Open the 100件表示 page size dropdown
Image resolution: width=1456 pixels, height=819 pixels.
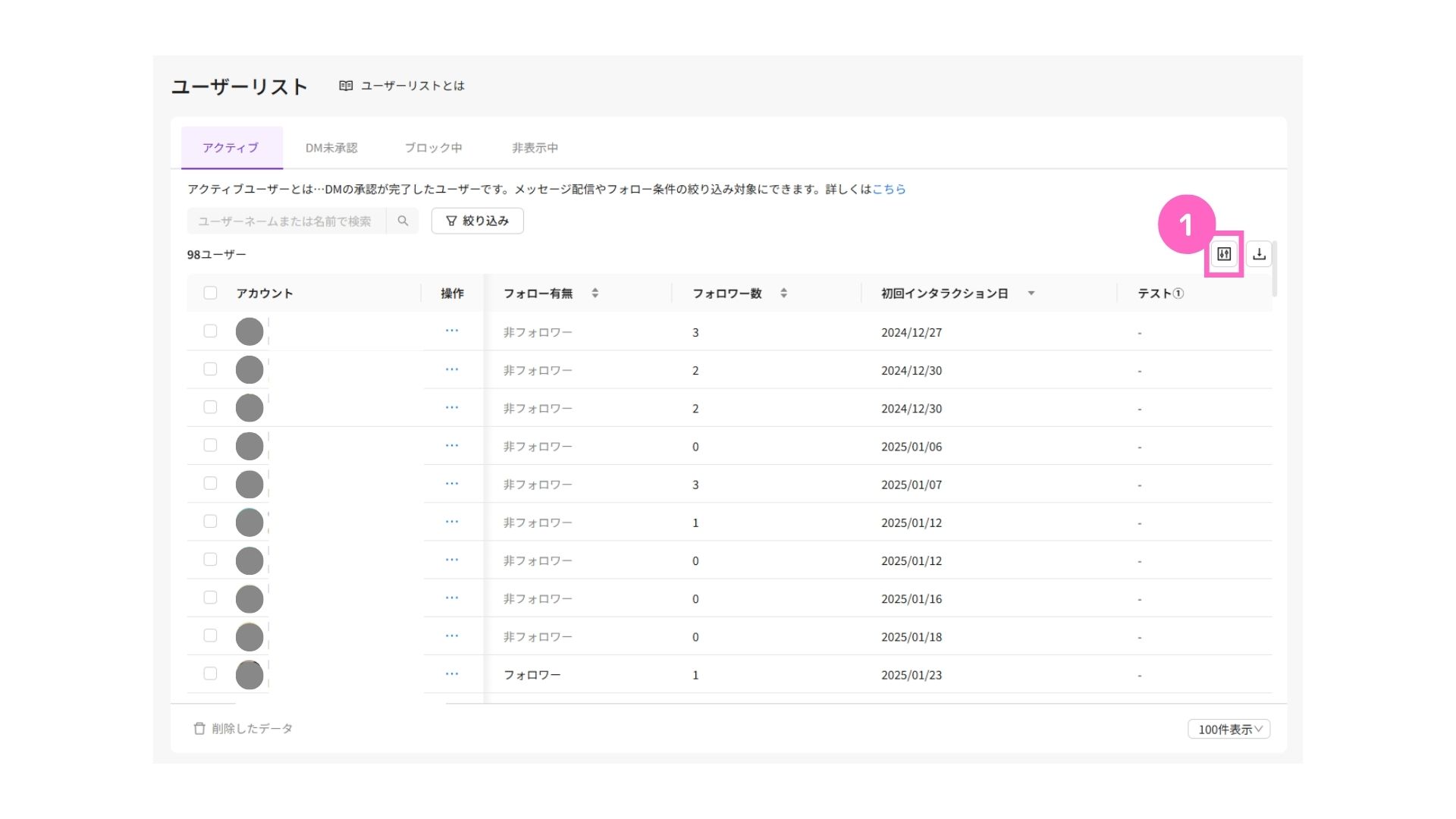[1228, 729]
